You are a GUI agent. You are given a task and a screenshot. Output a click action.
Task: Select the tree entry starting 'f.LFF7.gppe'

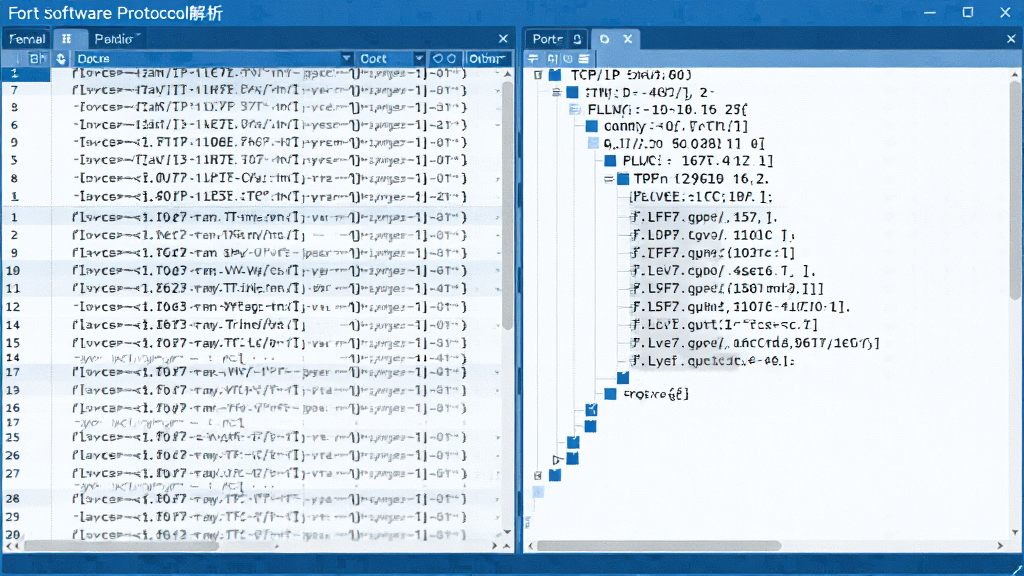(704, 217)
